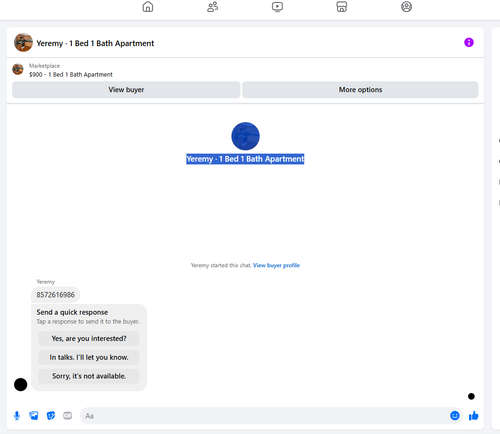Click the large listing avatar in chat

pos(245,136)
